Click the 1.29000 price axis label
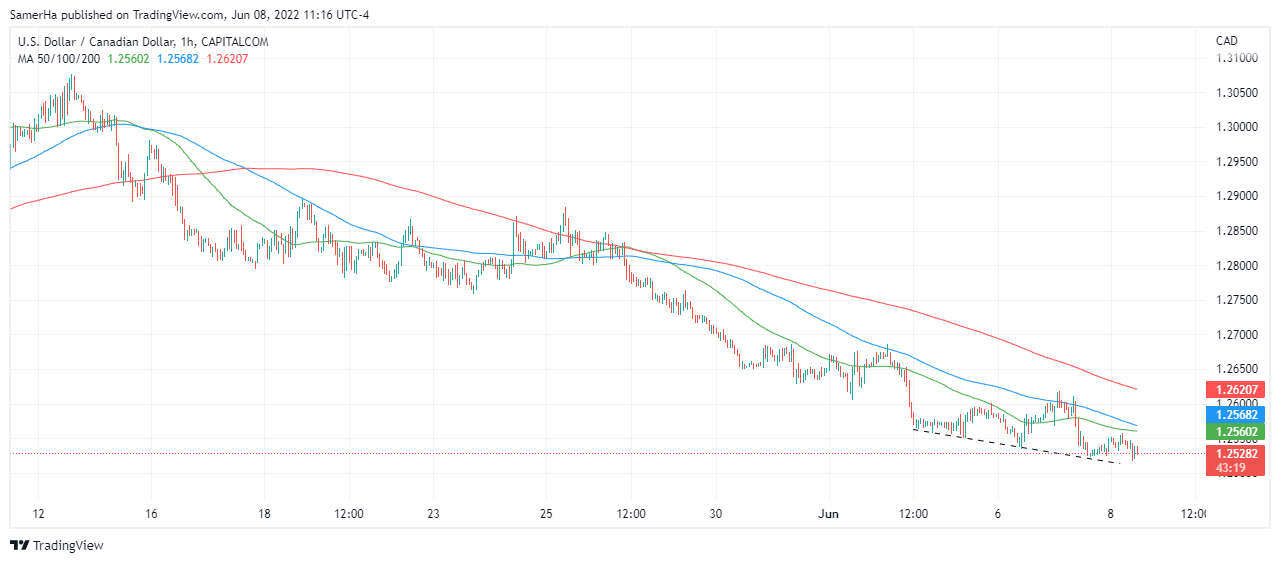The width and height of the screenshot is (1280, 563). coord(1236,196)
